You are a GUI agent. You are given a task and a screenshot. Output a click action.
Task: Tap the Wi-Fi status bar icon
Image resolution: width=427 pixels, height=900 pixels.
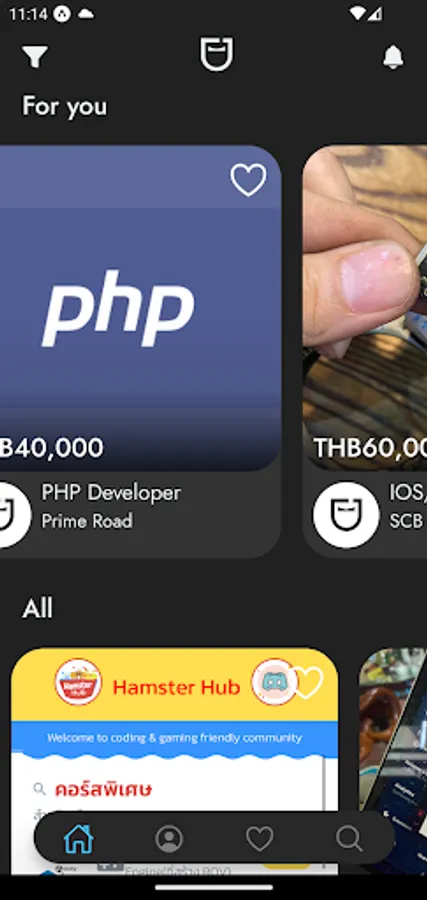pyautogui.click(x=357, y=14)
